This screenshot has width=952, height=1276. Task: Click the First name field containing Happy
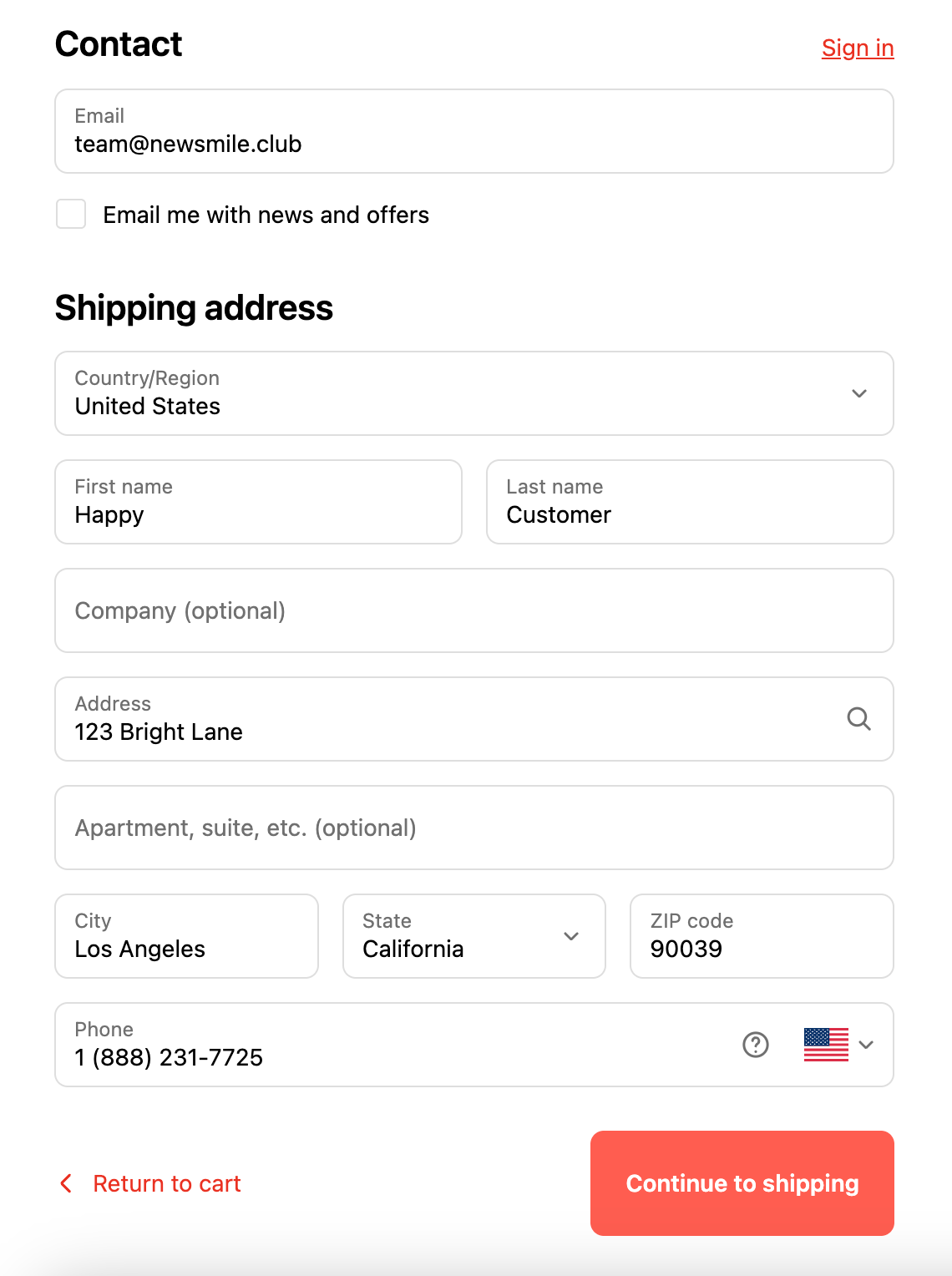258,502
